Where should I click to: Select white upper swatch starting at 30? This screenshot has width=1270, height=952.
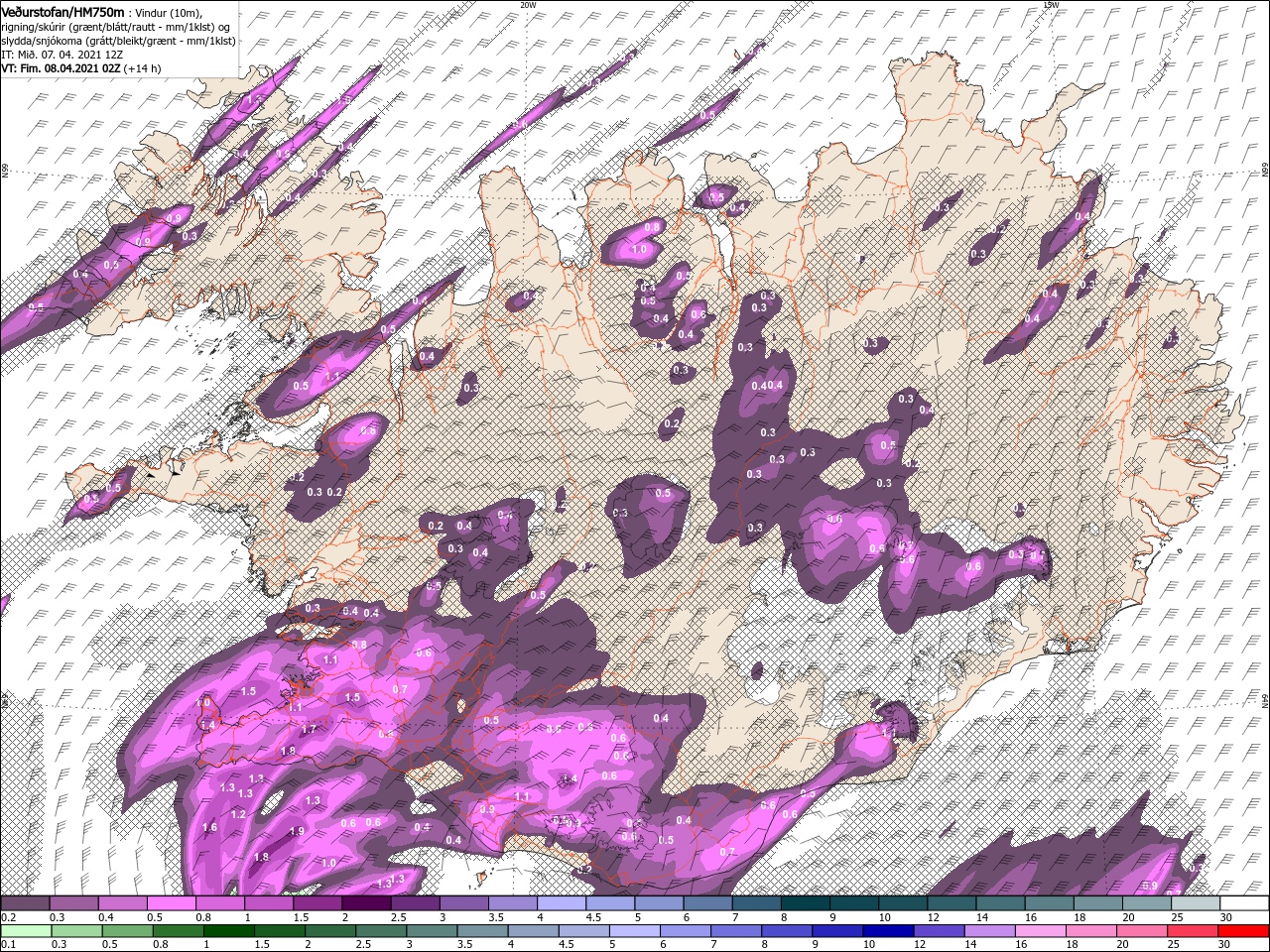click(x=1243, y=902)
